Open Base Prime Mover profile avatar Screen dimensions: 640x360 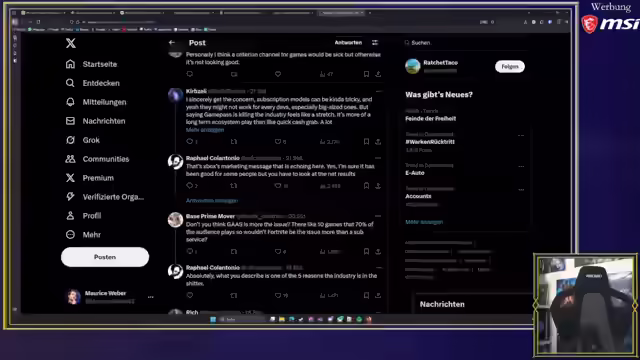tap(175, 220)
